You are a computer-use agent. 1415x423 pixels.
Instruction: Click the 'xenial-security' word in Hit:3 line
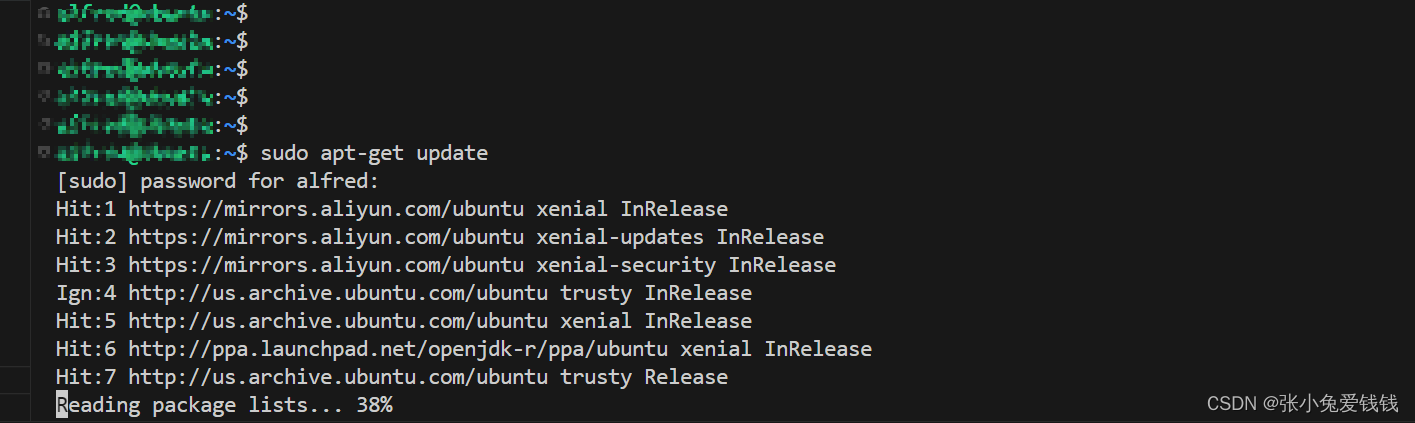(x=626, y=265)
